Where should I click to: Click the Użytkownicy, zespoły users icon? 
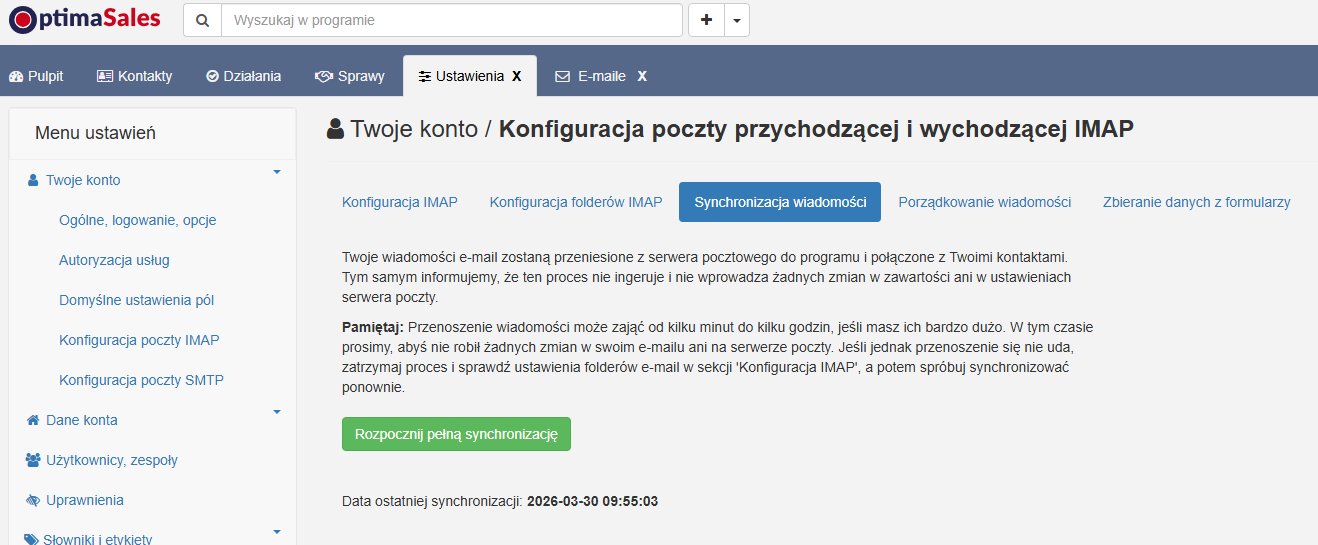32,460
